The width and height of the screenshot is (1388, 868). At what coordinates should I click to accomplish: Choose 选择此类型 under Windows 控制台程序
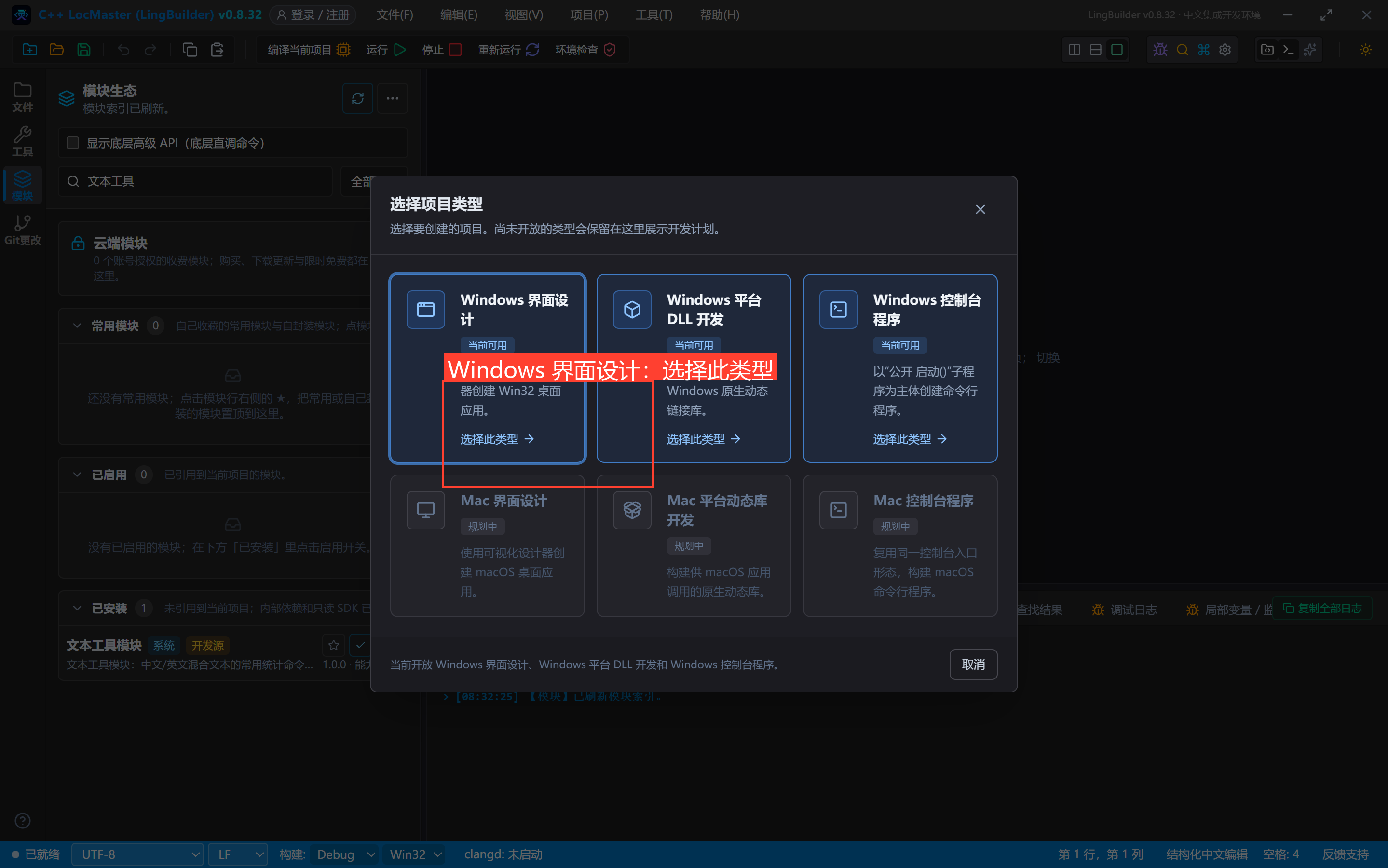click(910, 439)
